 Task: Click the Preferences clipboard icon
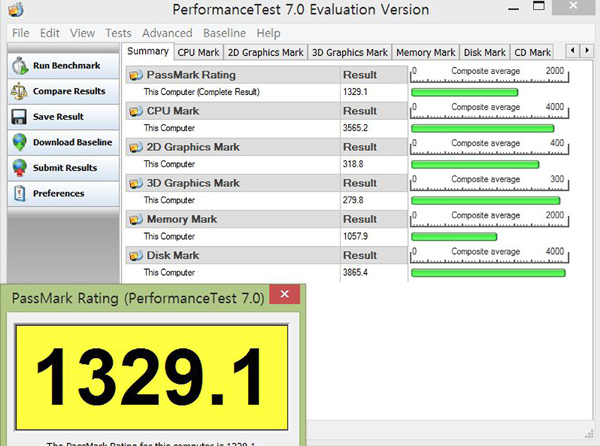20,194
